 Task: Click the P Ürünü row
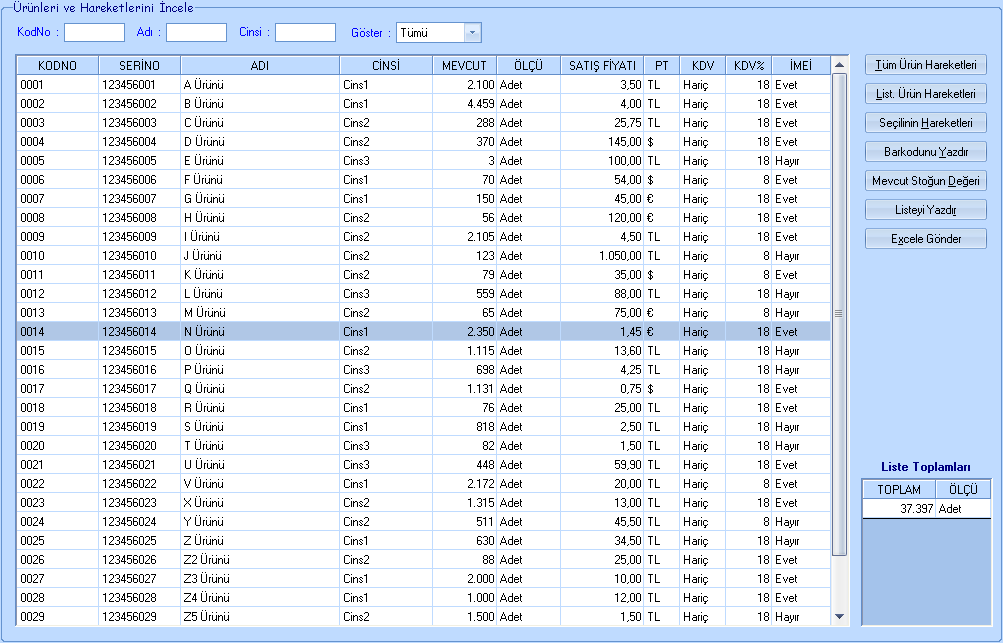(x=423, y=370)
